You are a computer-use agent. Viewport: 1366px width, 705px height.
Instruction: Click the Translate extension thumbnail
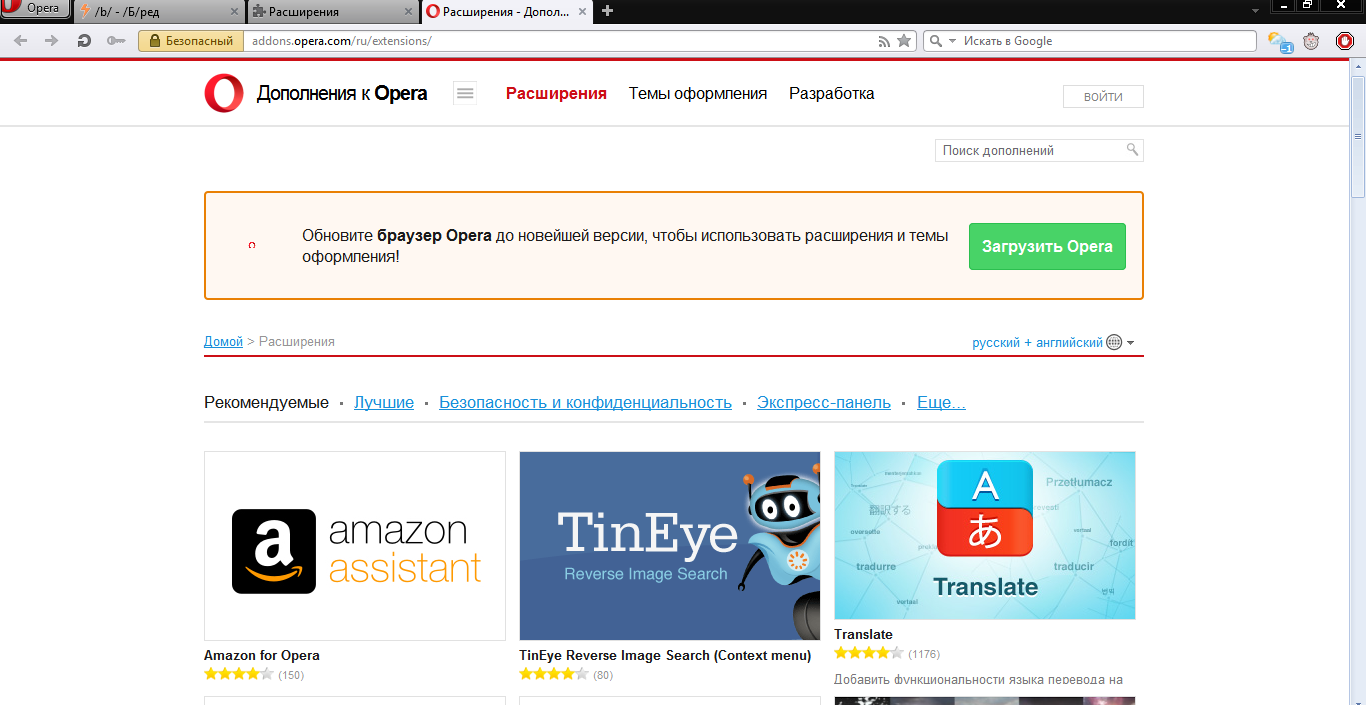tap(985, 535)
